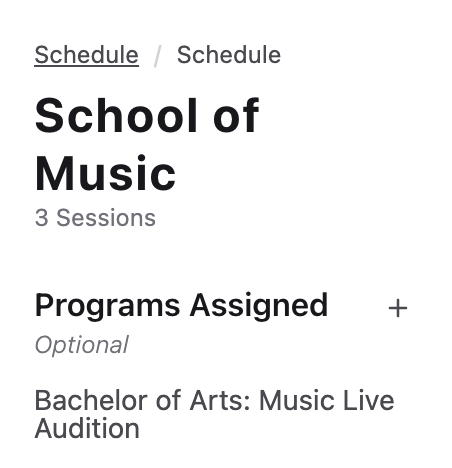Click the word Sessions under the title
452x468 pixels.
coord(106,218)
